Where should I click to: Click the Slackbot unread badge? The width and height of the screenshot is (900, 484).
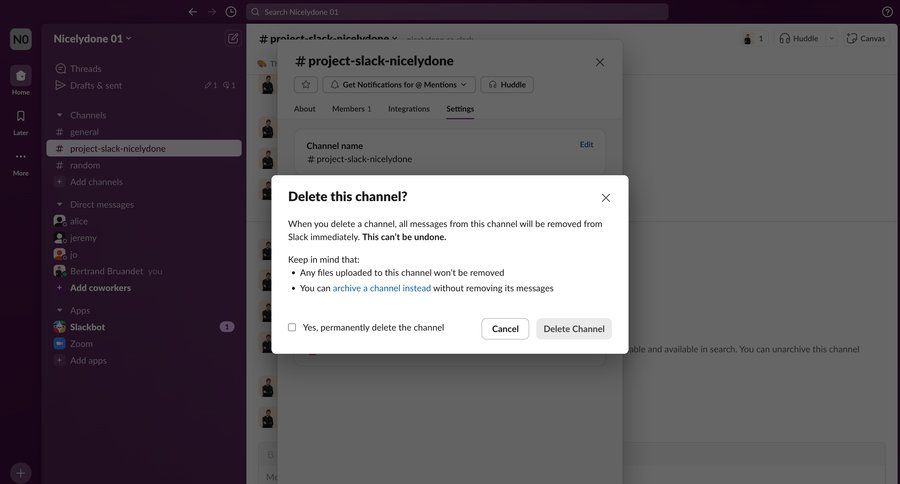(227, 327)
